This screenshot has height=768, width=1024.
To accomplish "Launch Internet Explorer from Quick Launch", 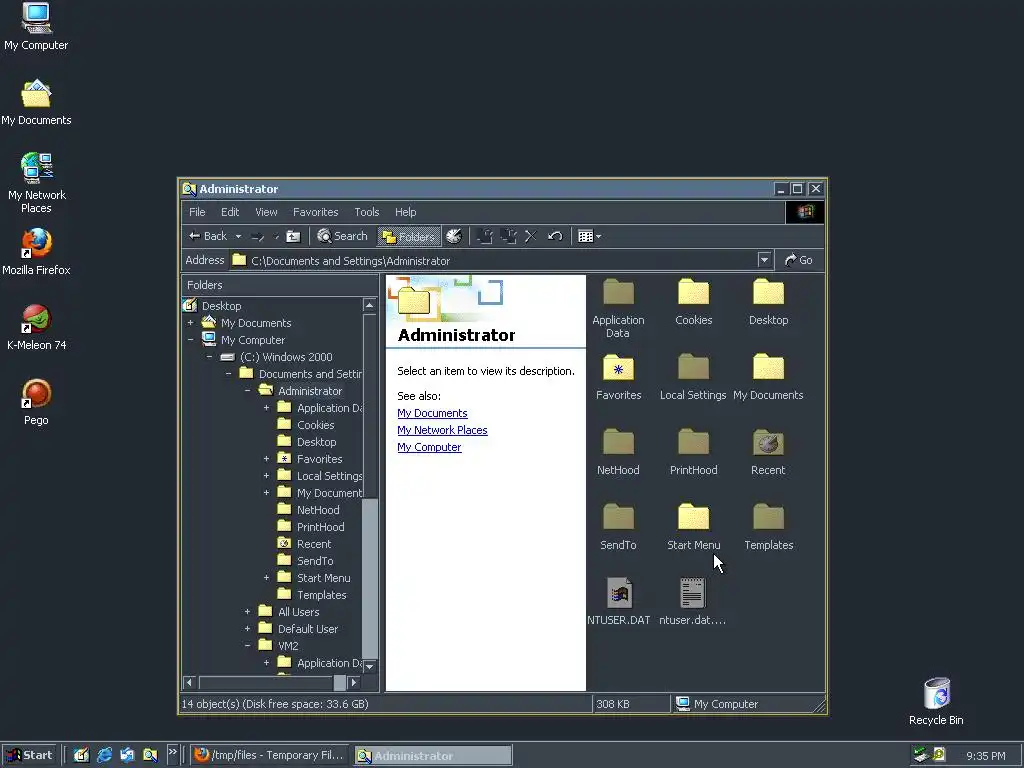I will pyautogui.click(x=104, y=756).
